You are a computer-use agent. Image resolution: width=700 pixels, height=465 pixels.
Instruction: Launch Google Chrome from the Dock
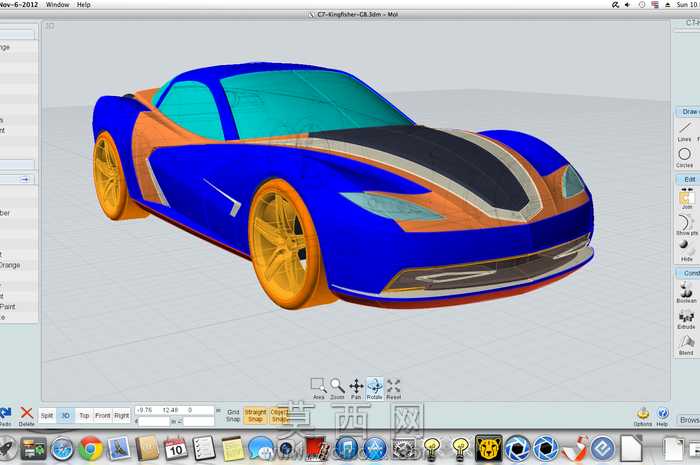91,448
